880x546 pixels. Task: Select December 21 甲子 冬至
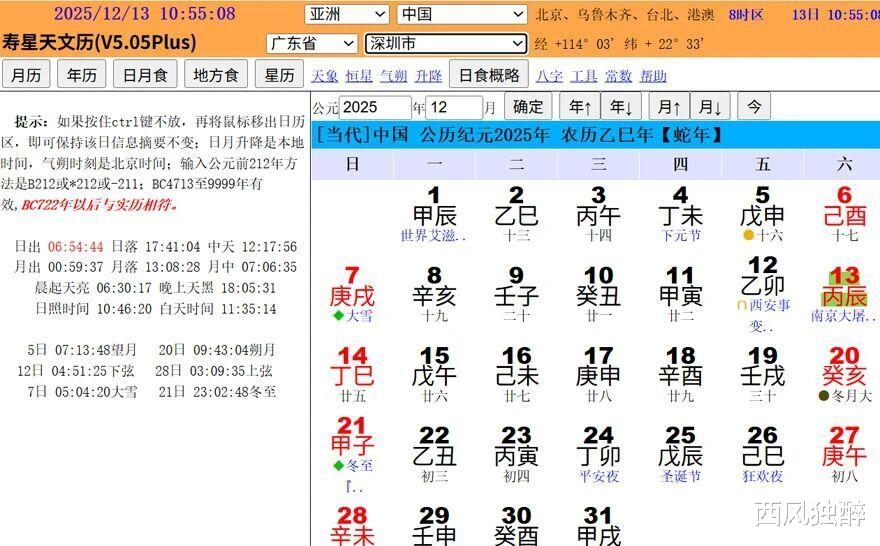pos(352,454)
